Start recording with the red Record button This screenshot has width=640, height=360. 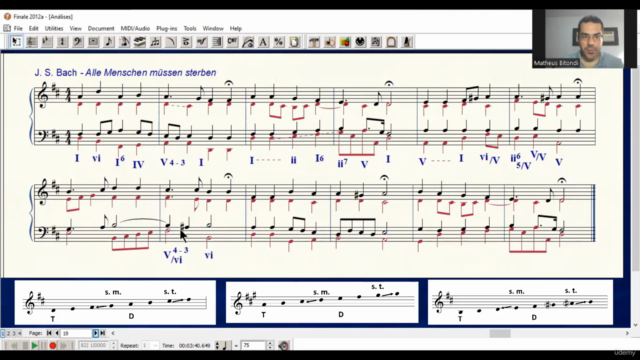tap(53, 346)
